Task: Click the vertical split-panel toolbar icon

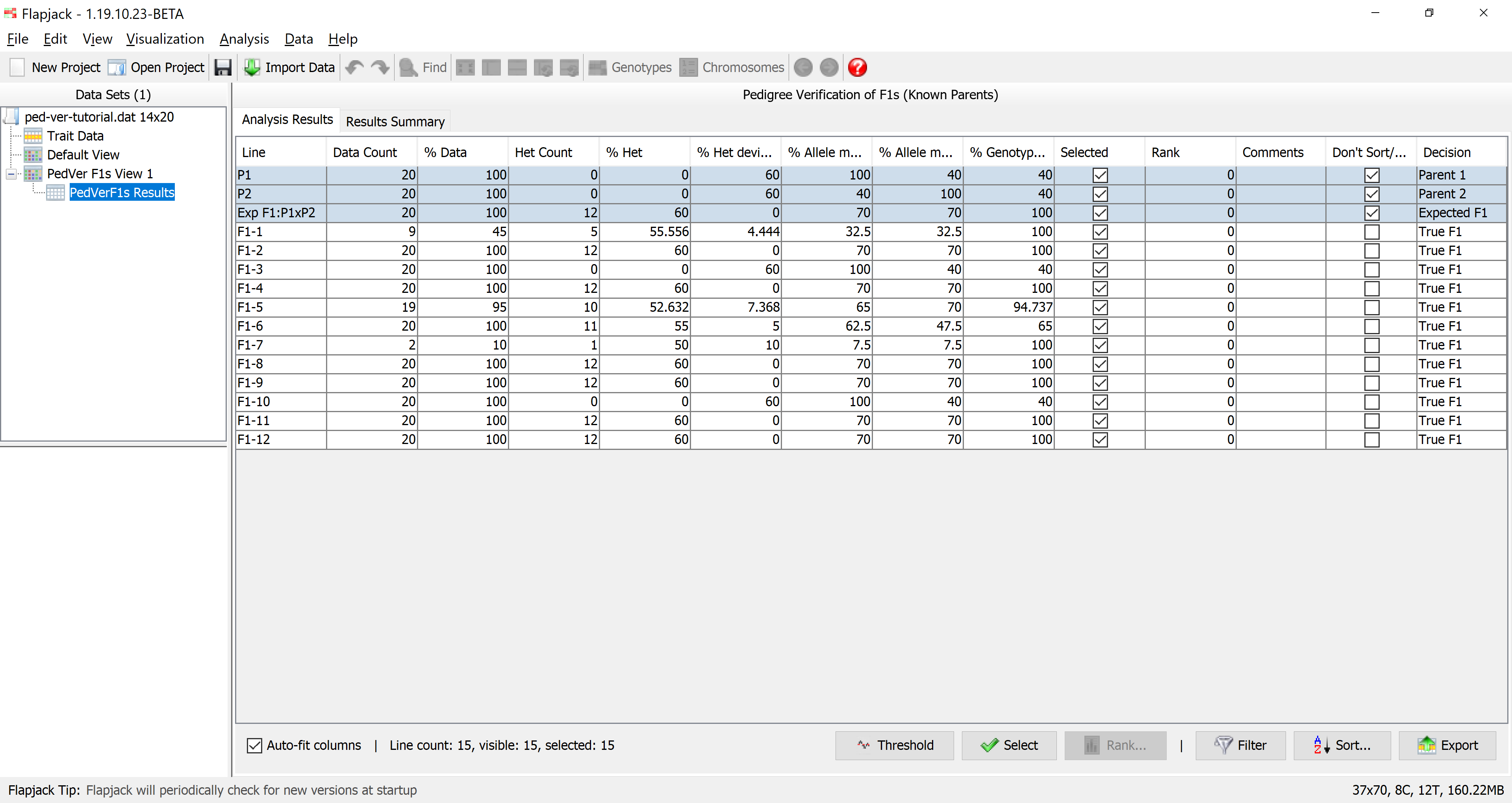Action: point(491,67)
